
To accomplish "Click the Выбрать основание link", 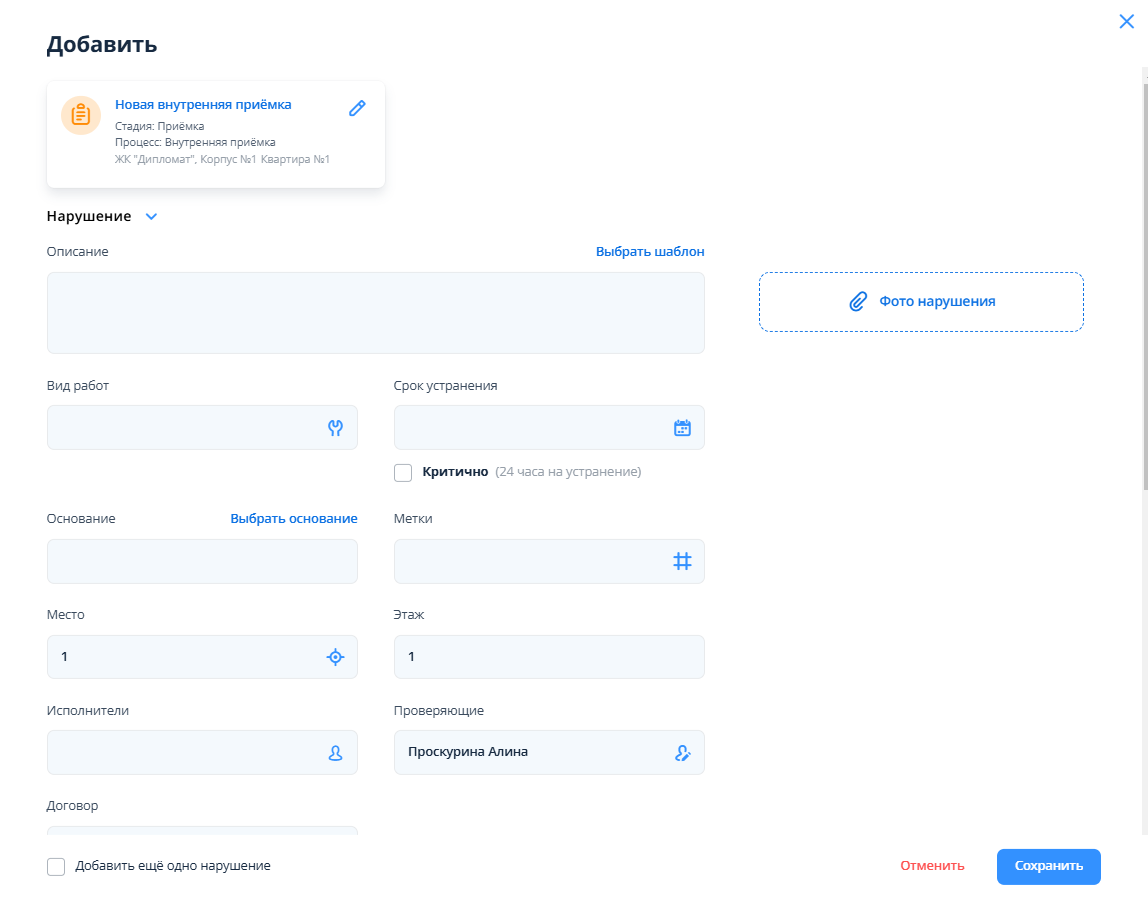I will coord(293,519).
